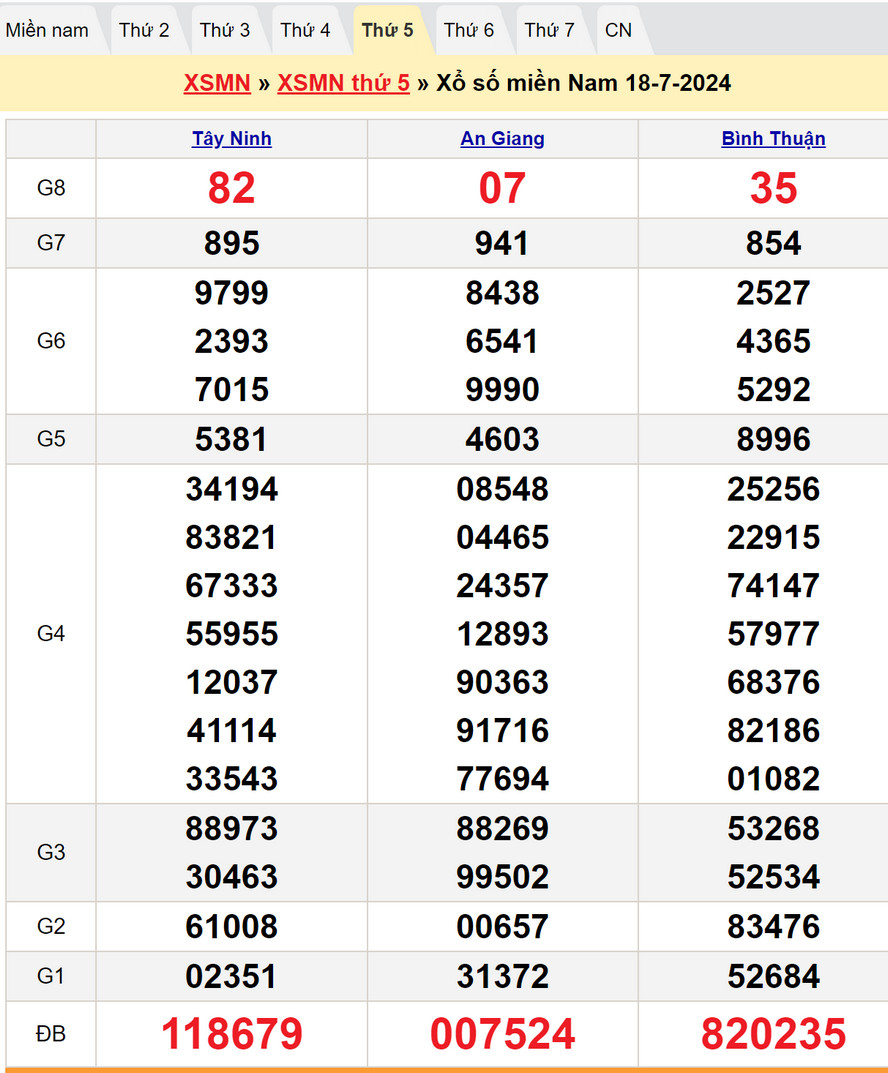
Task: Open the XSMN thứ 5 breadcrumb link
Action: pos(343,83)
